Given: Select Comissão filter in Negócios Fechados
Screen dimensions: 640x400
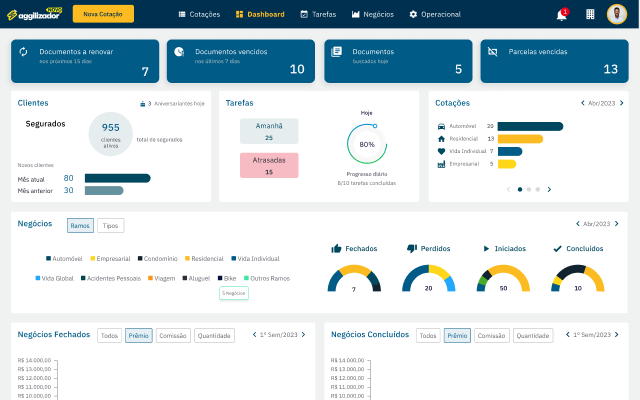Looking at the screenshot, I should (173, 336).
